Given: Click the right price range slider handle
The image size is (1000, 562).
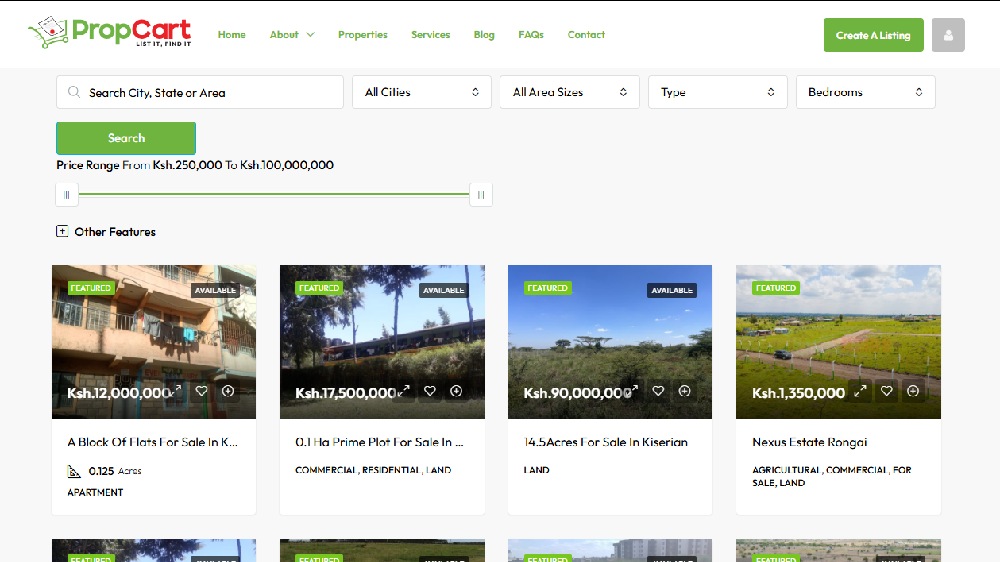Looking at the screenshot, I should point(481,195).
